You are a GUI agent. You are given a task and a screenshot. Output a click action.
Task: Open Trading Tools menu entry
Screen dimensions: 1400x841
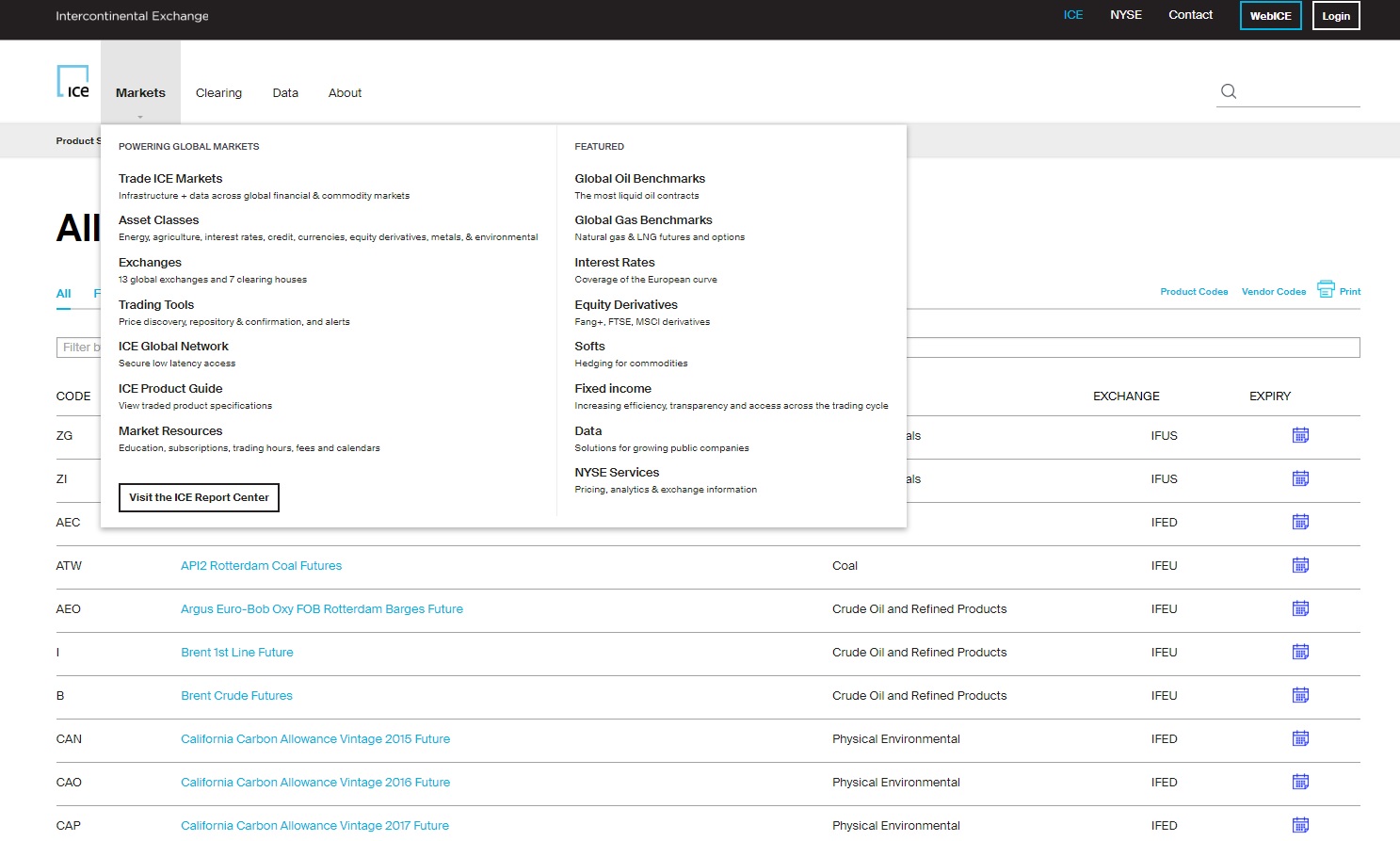156,304
